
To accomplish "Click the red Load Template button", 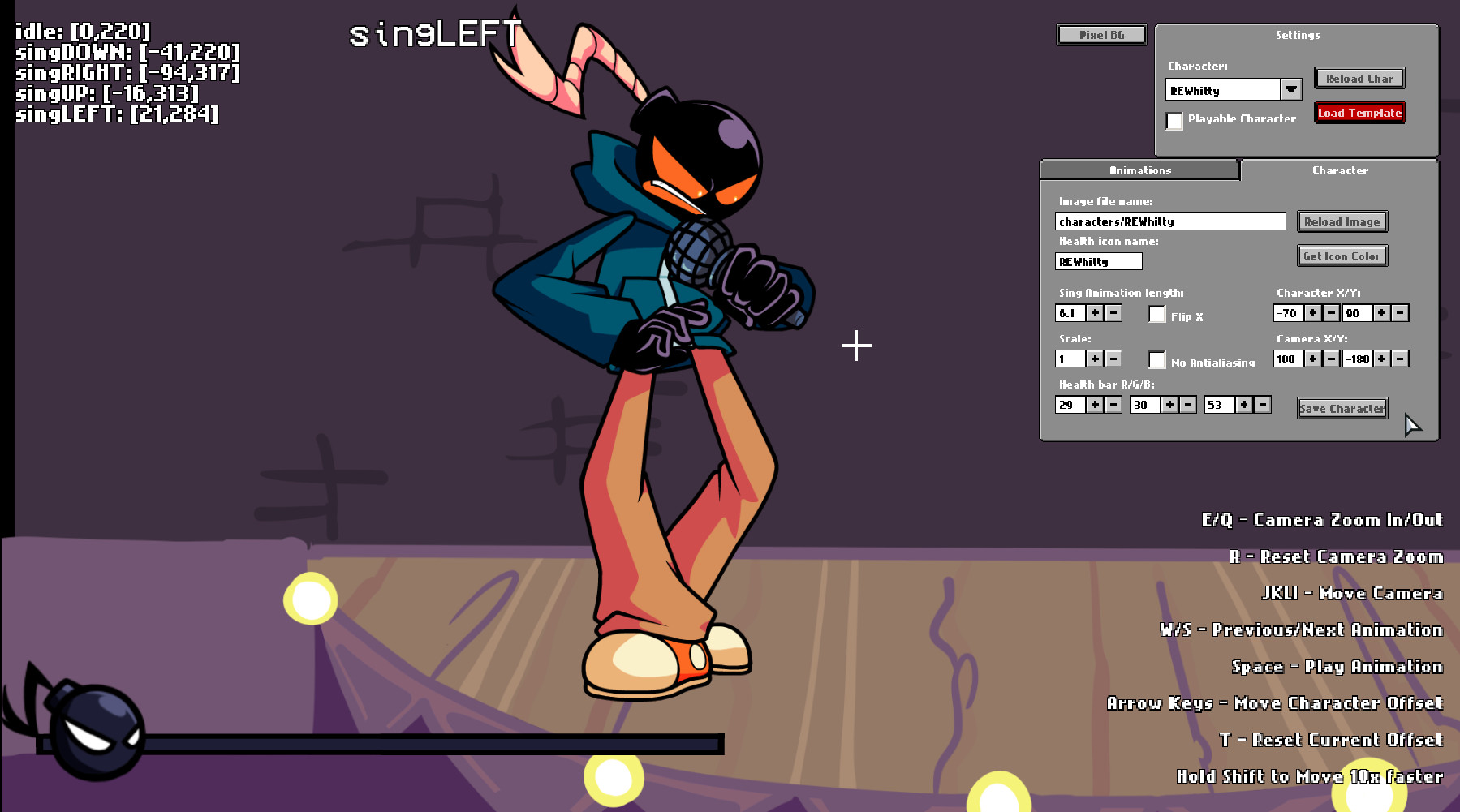I will point(1359,114).
